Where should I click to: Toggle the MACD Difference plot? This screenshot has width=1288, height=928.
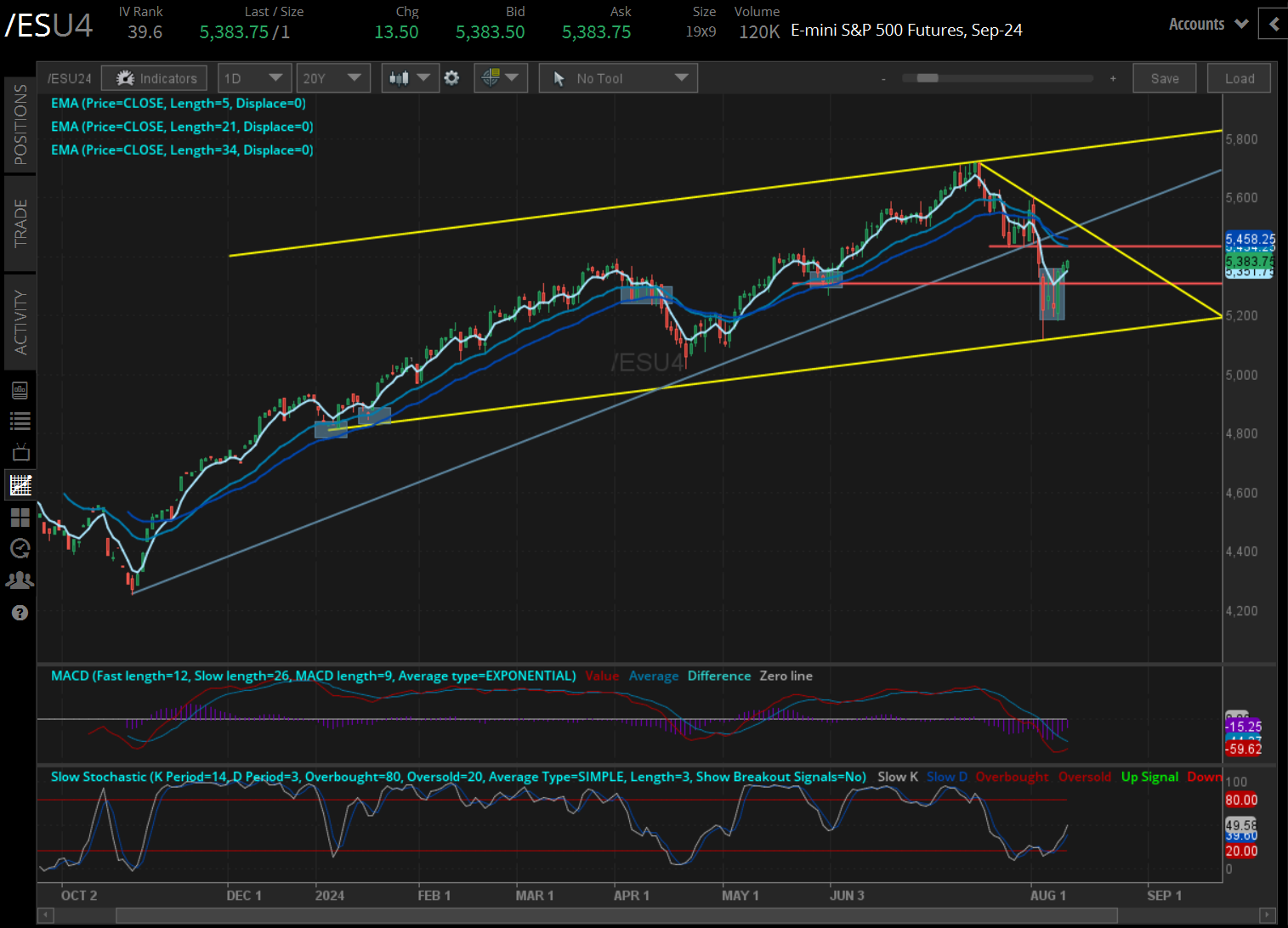(718, 675)
